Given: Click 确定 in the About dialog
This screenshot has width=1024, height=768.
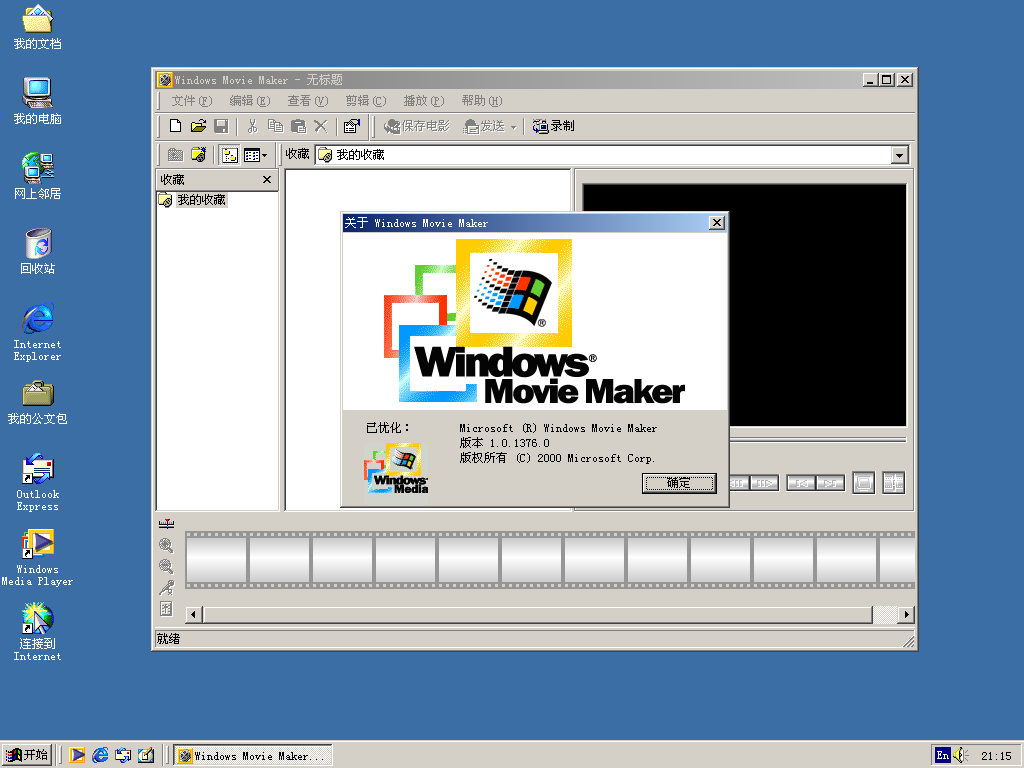Looking at the screenshot, I should coord(679,483).
